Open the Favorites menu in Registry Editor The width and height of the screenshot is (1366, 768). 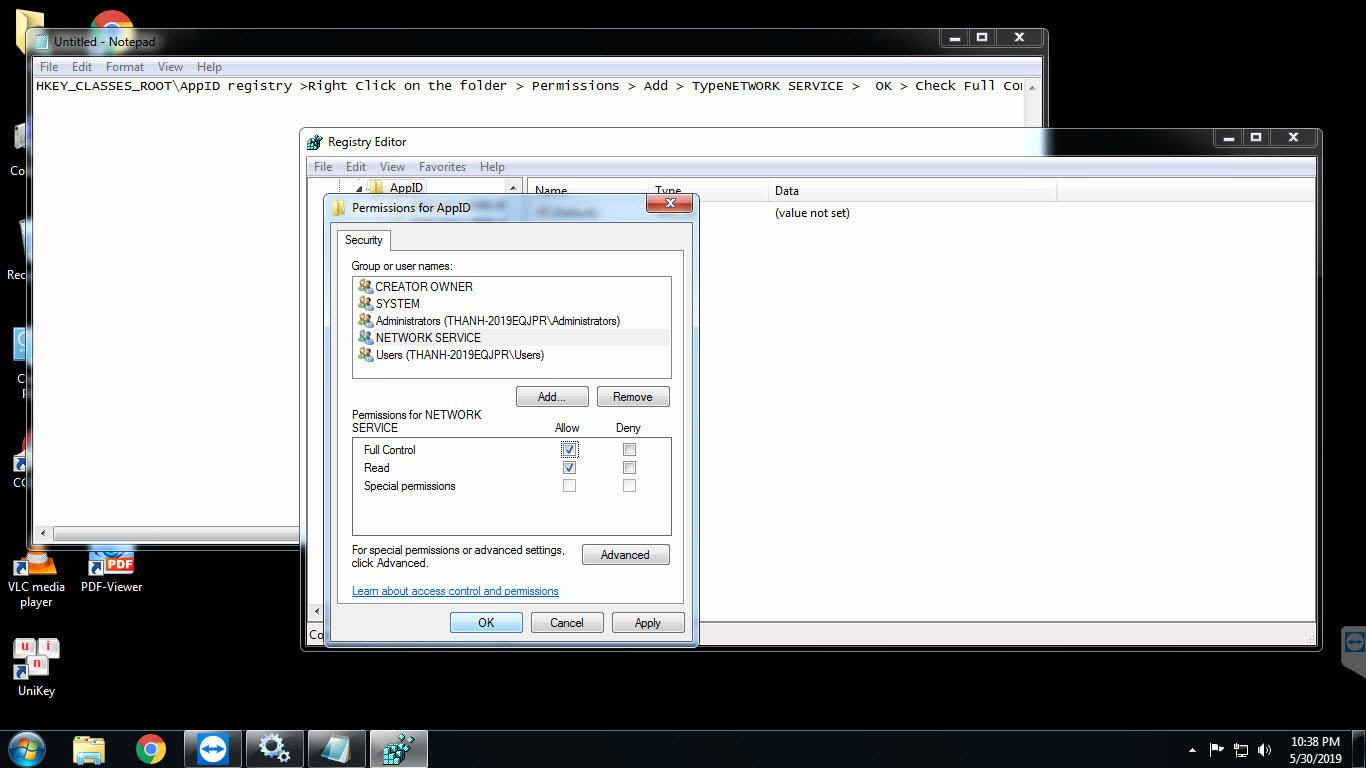(442, 167)
